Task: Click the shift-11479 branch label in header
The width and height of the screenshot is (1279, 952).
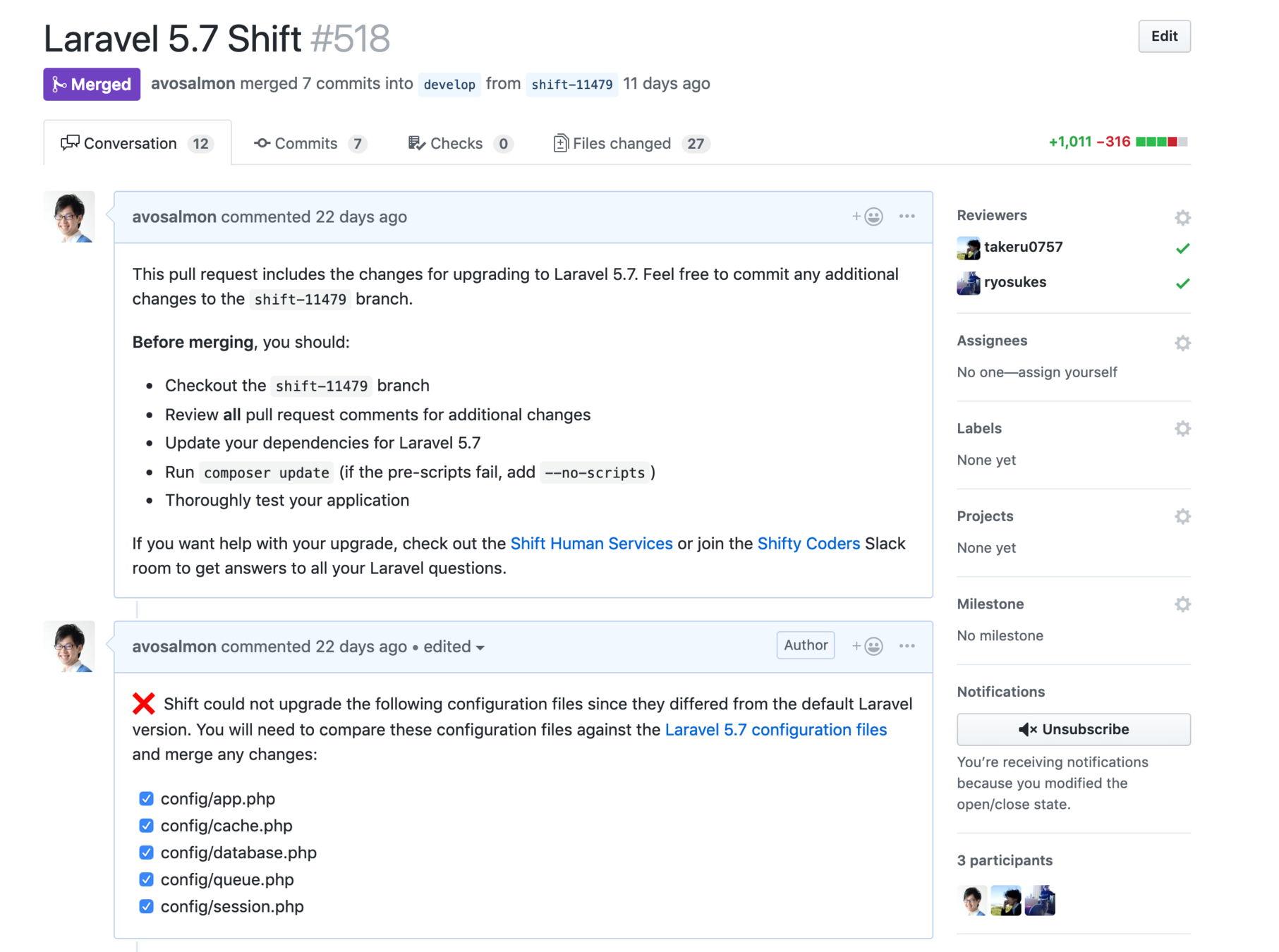Action: [x=572, y=85]
